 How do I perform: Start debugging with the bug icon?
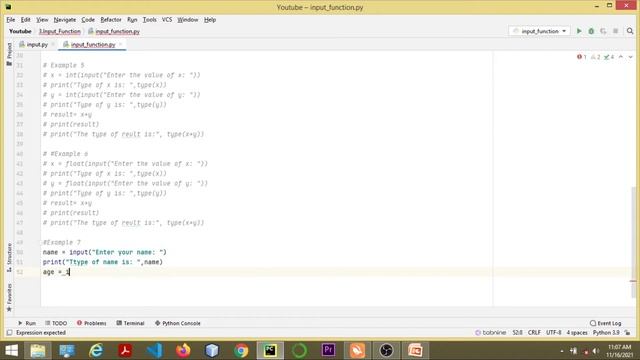point(591,31)
